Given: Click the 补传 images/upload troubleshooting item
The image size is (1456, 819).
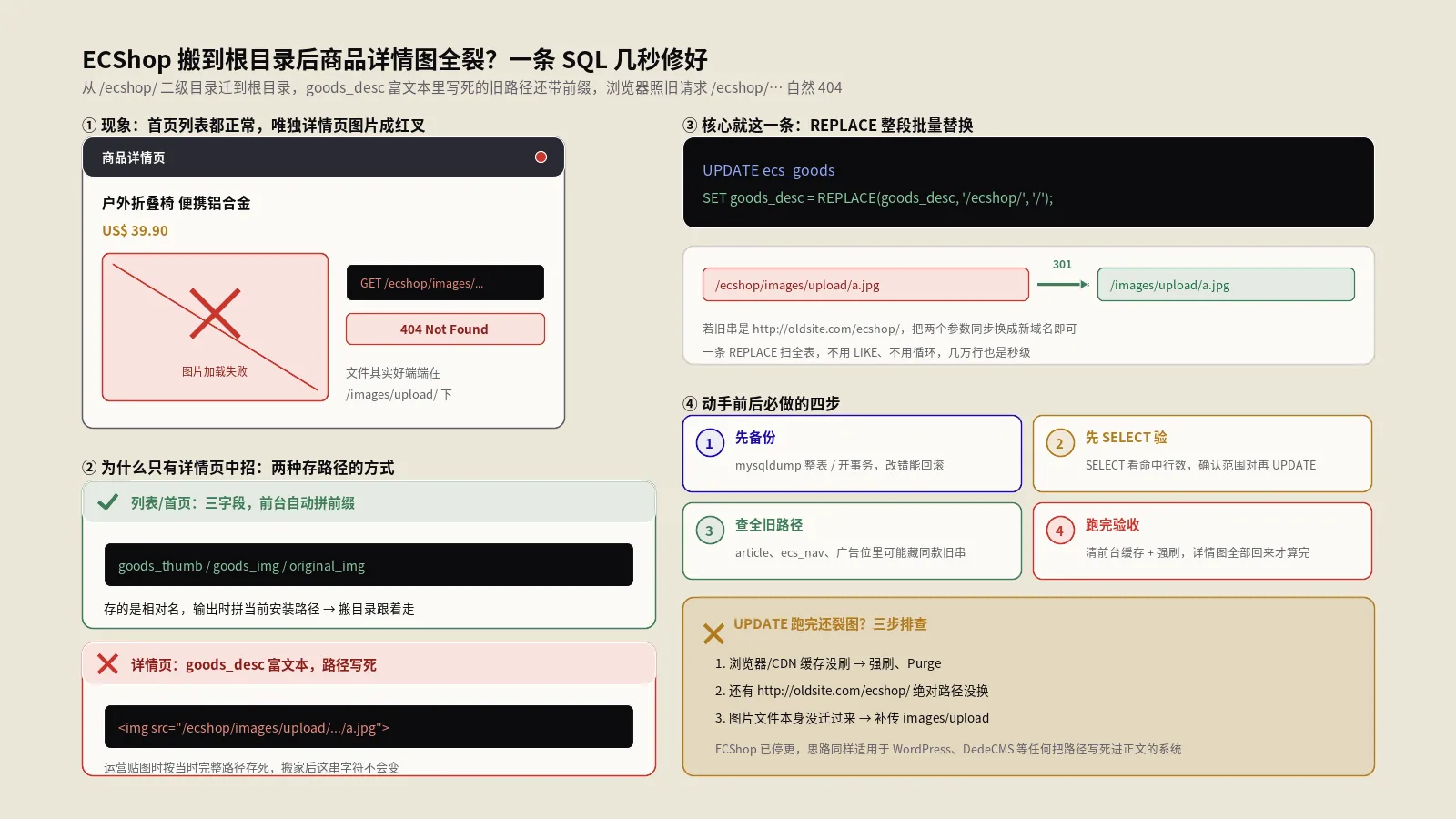Looking at the screenshot, I should [852, 718].
